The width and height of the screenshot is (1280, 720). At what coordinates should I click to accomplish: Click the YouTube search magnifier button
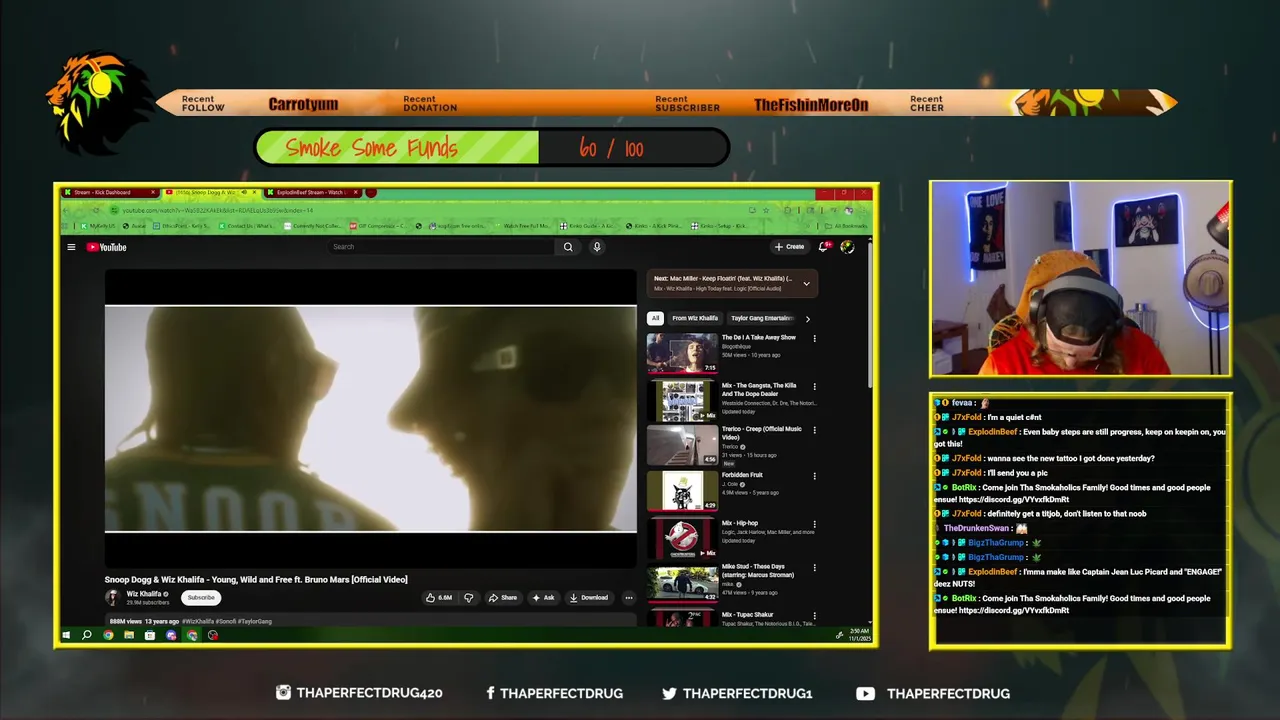568,247
